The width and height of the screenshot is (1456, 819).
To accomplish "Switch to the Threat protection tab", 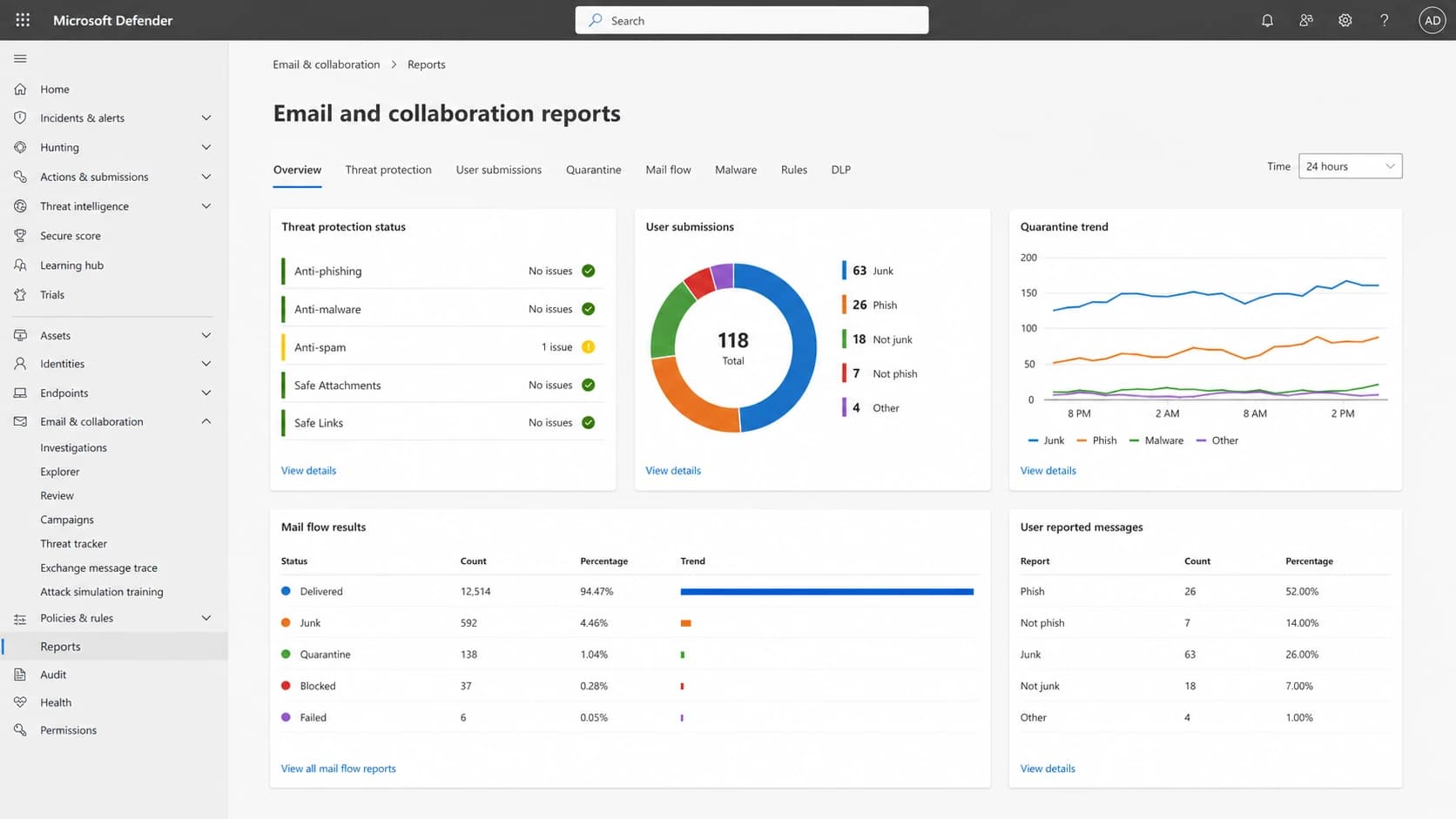I will (388, 170).
